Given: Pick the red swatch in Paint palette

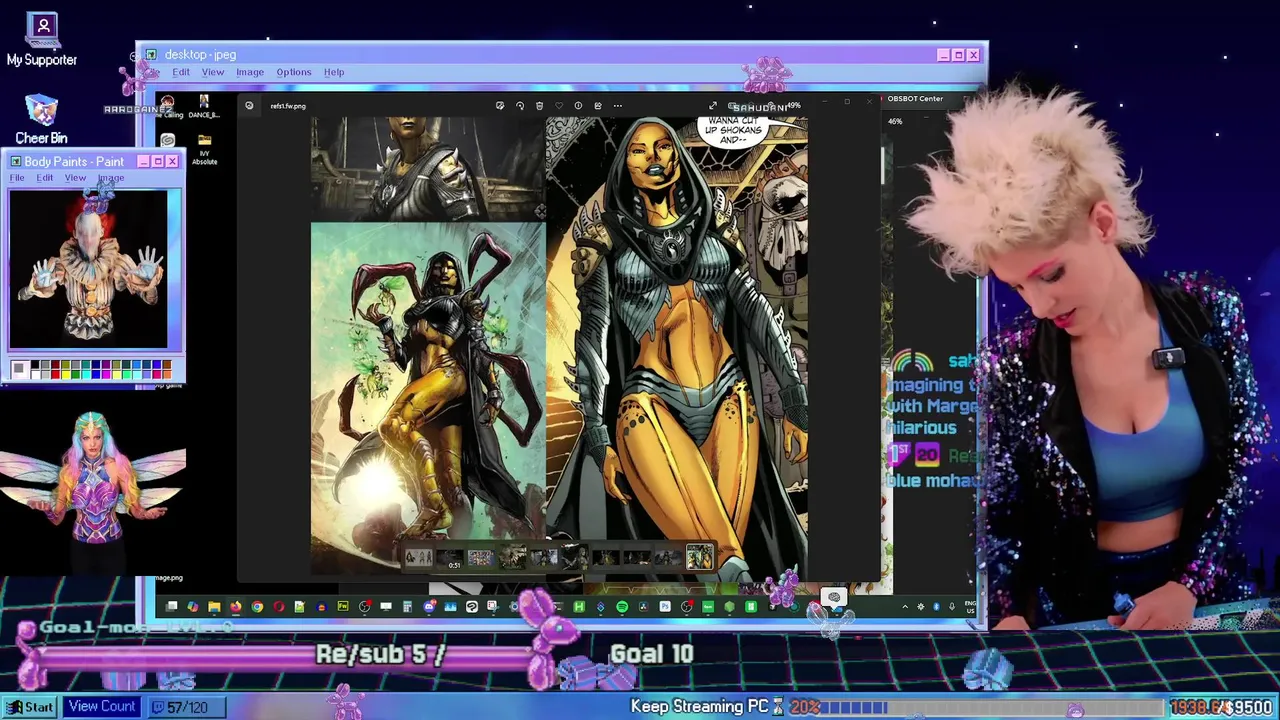Looking at the screenshot, I should coord(56,374).
